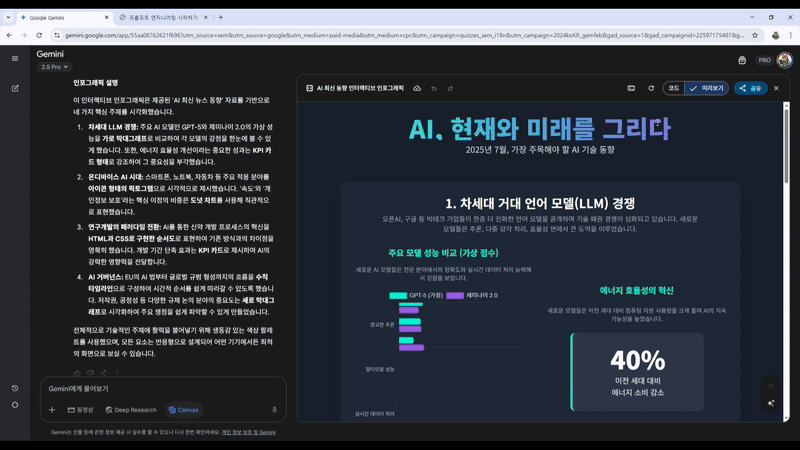The height and width of the screenshot is (450, 800).
Task: Click the 정교한 추론 chart axis label
Action: (x=382, y=324)
